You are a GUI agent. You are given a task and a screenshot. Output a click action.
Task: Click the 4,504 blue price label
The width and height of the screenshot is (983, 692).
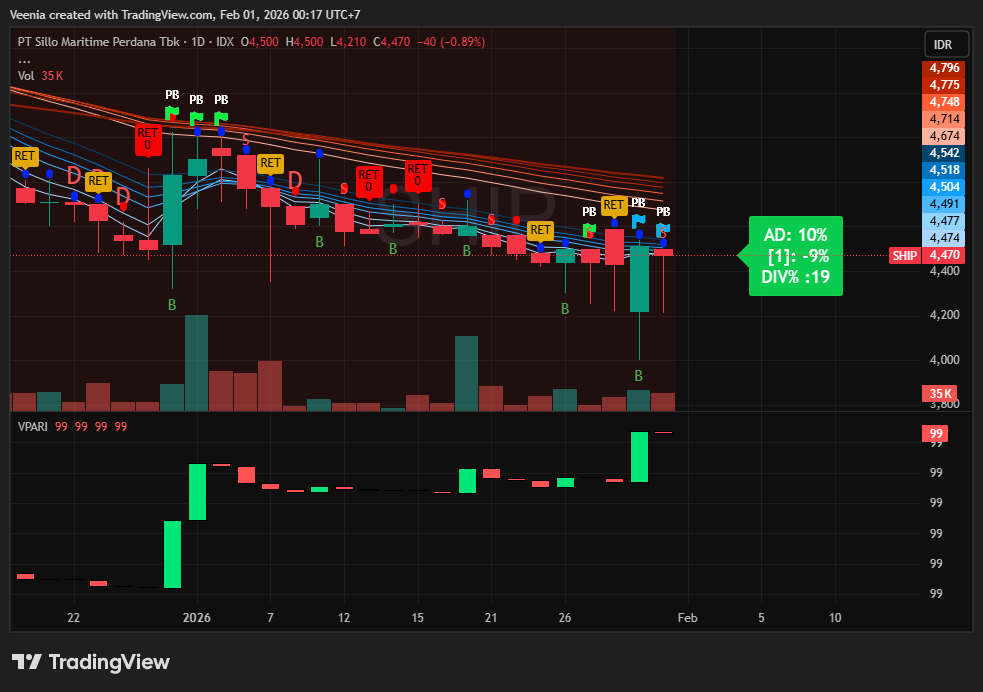pos(944,187)
